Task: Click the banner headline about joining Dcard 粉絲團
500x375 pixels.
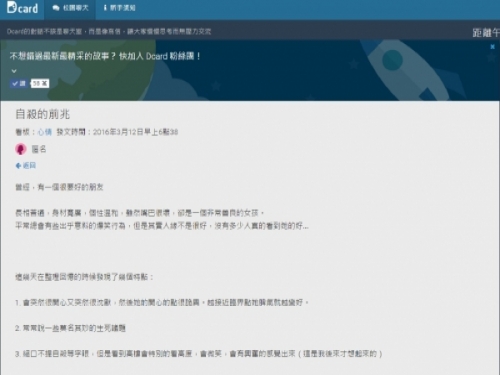Action: pos(105,56)
